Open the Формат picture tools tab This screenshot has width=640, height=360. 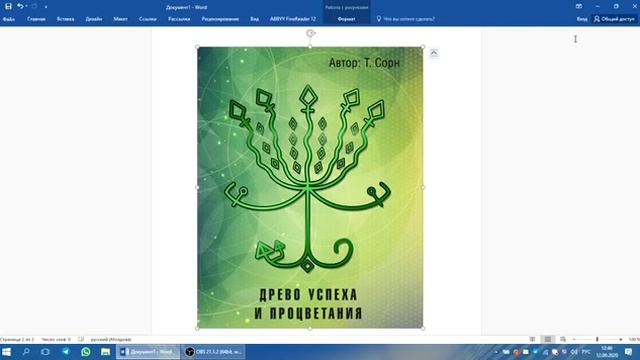coord(347,19)
